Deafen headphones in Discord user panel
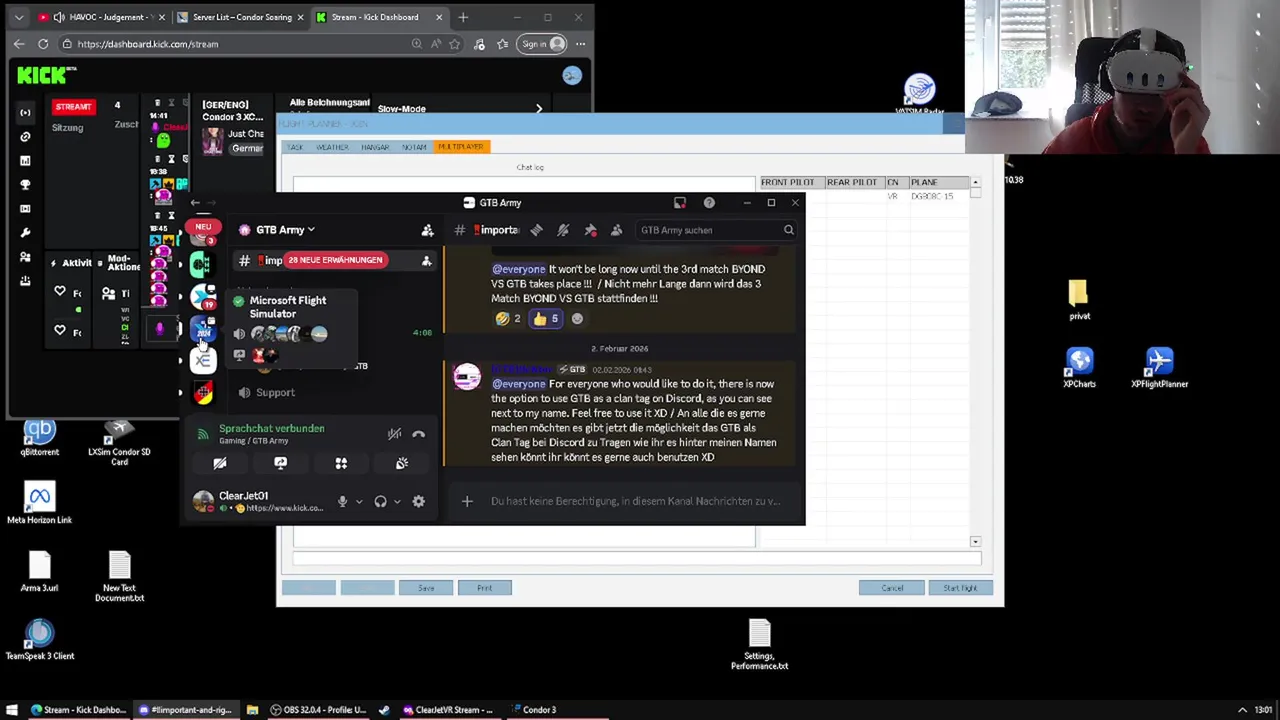The image size is (1280, 720). click(x=380, y=502)
